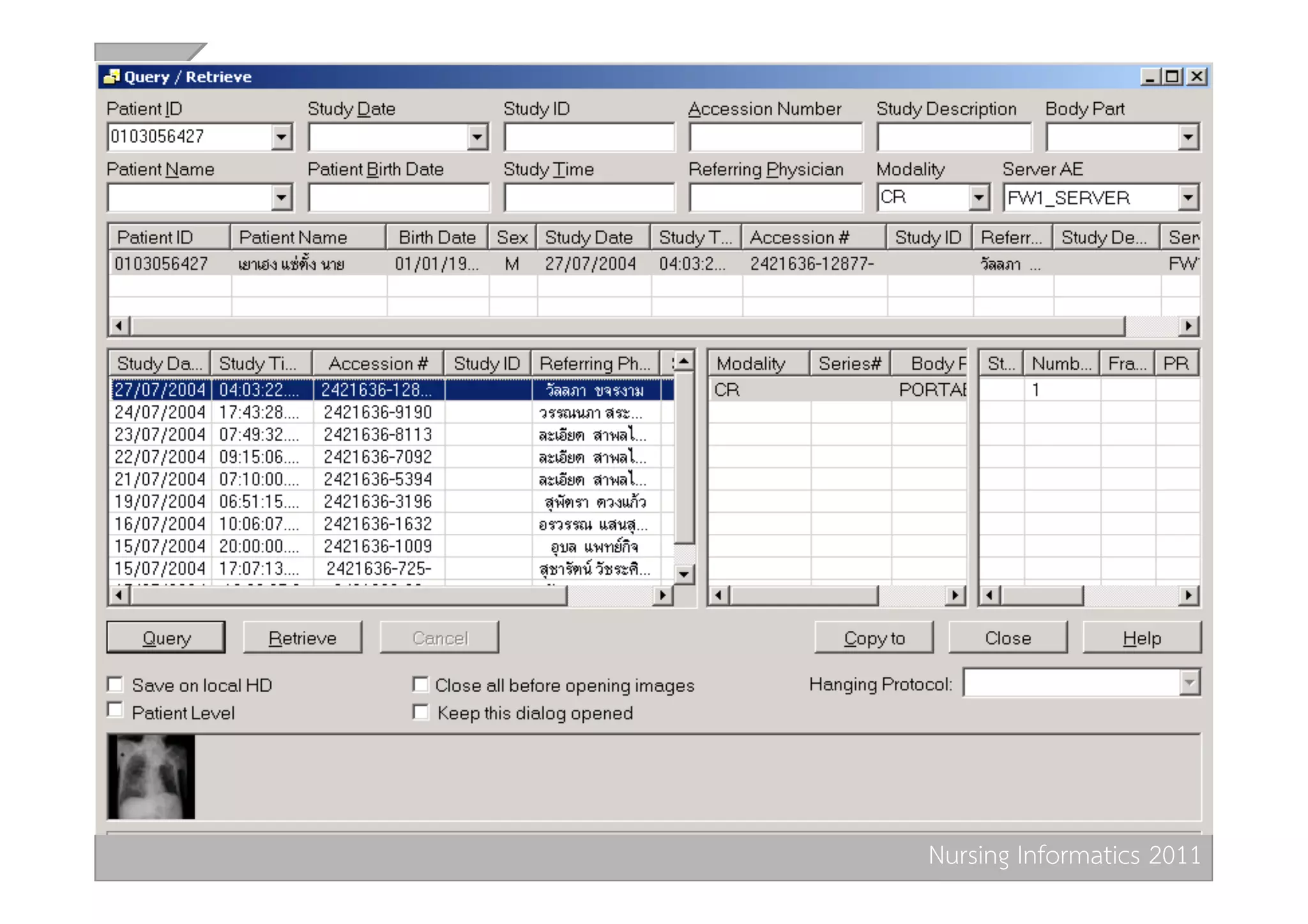Enable Close all before opening images

(420, 685)
